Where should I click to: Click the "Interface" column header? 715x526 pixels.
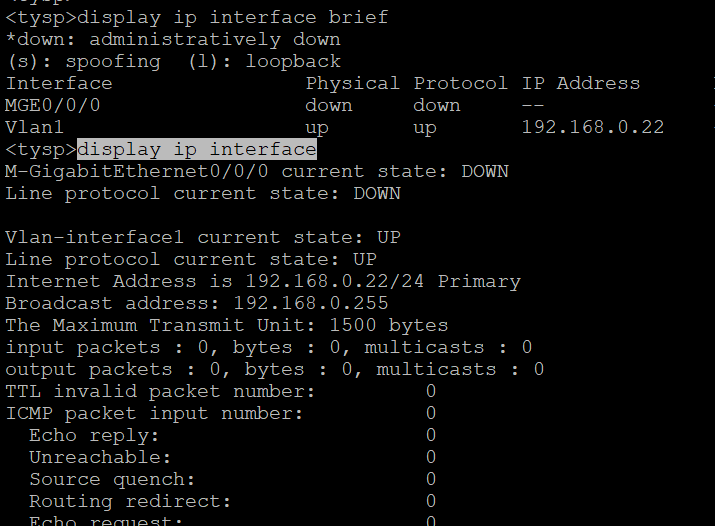point(59,84)
